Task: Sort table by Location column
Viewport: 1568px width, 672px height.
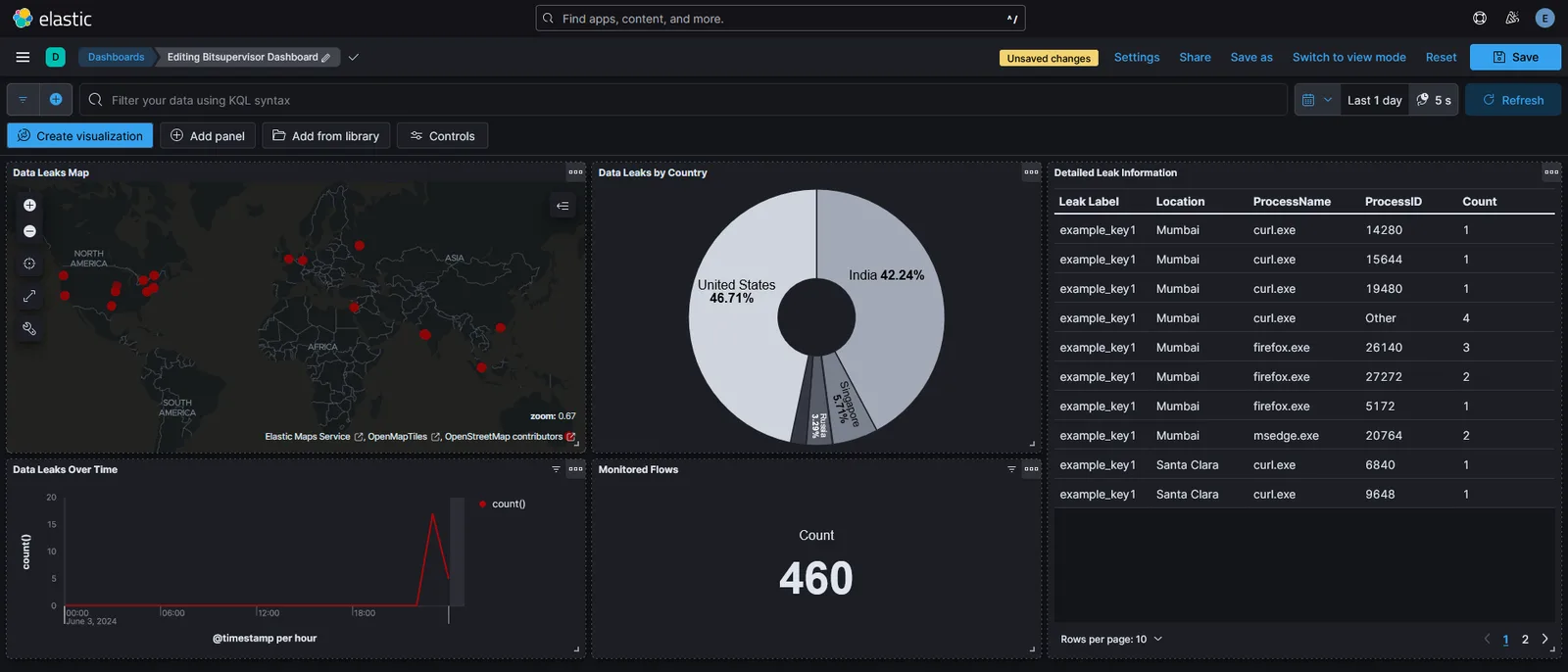Action: pyautogui.click(x=1180, y=201)
